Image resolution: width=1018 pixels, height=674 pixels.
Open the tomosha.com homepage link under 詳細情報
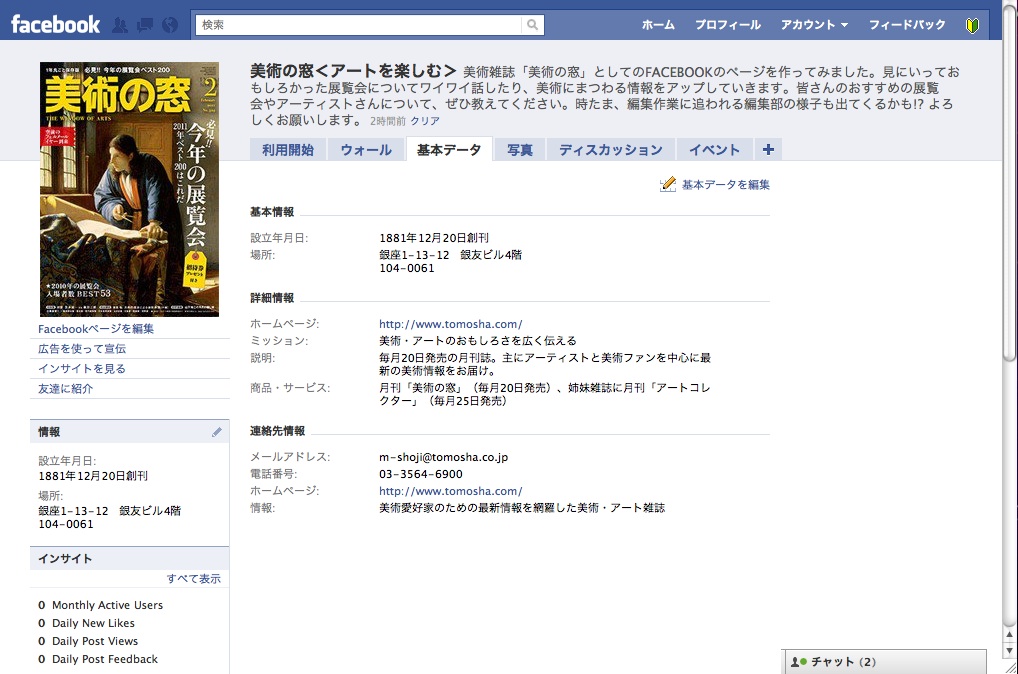point(450,324)
